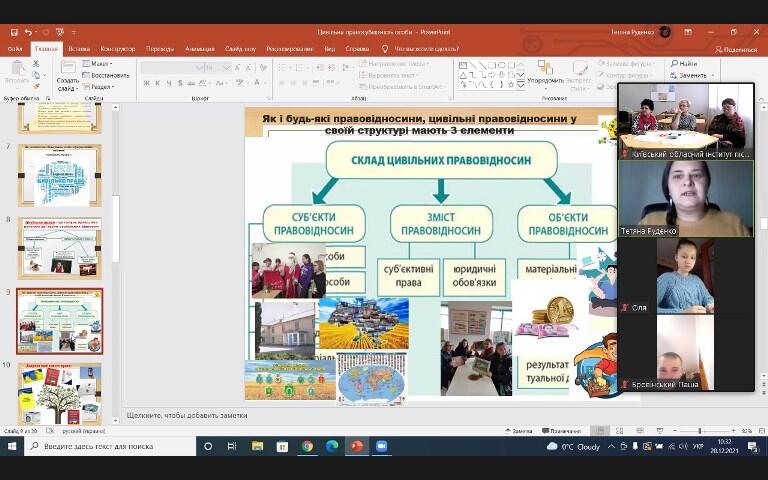This screenshot has width=768, height=480.
Task: Click Найти to search the presentation
Action: tap(684, 64)
